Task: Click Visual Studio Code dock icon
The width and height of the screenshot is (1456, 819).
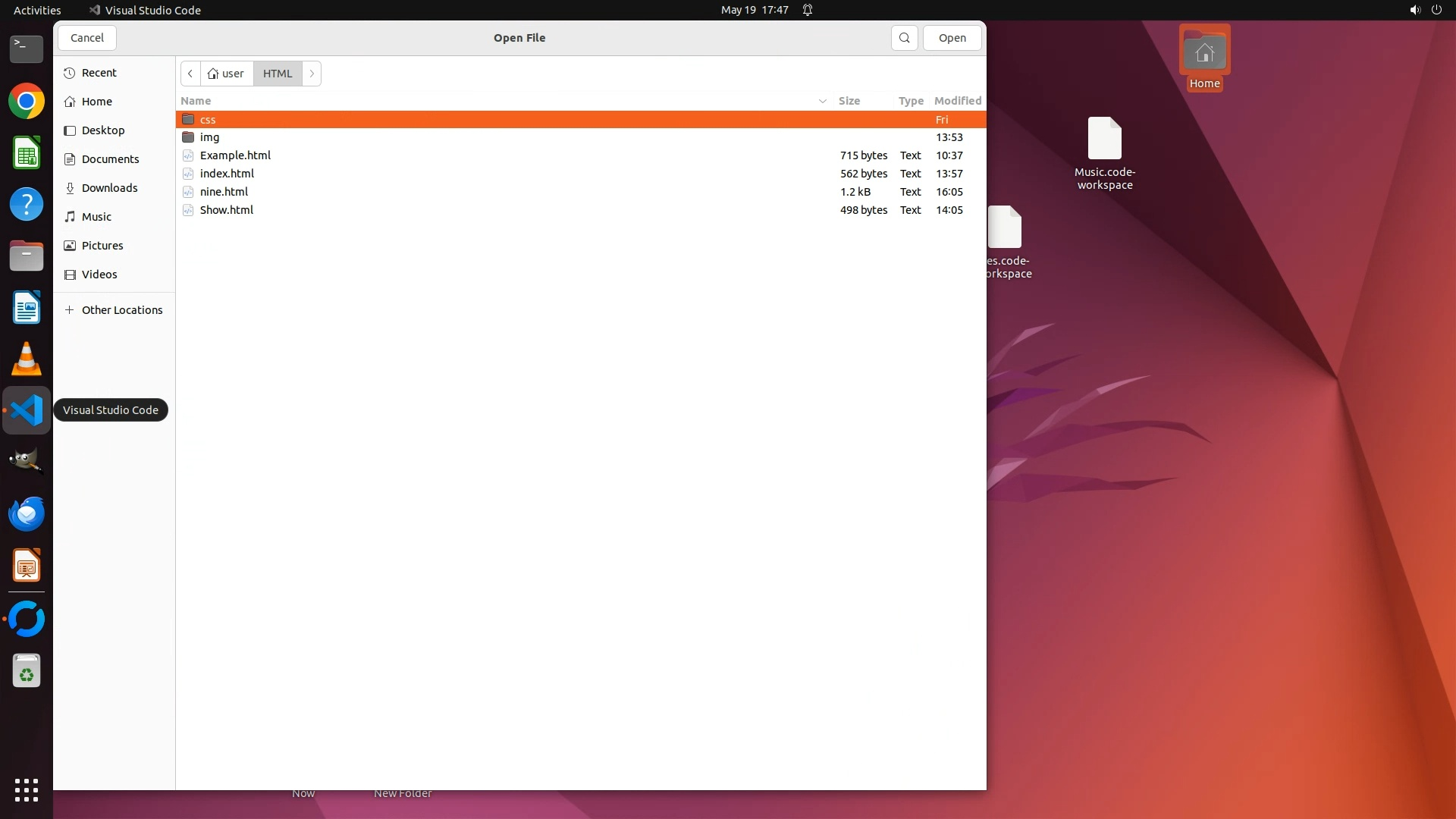Action: pyautogui.click(x=27, y=410)
